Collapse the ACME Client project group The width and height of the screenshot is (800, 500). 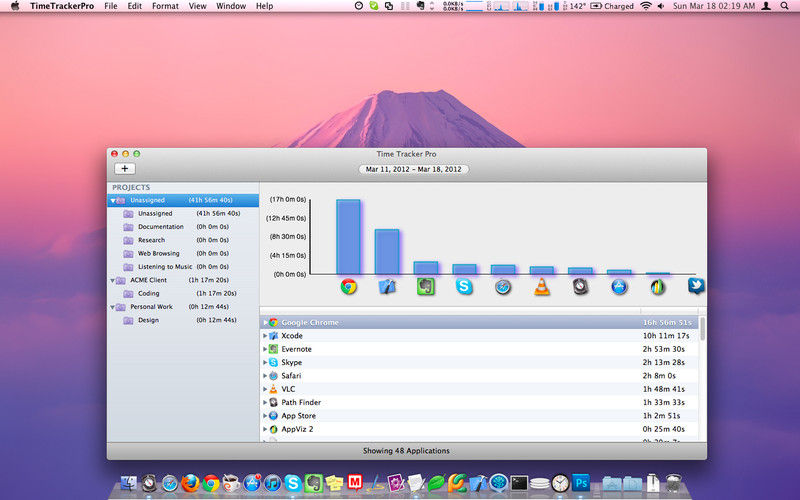point(113,281)
